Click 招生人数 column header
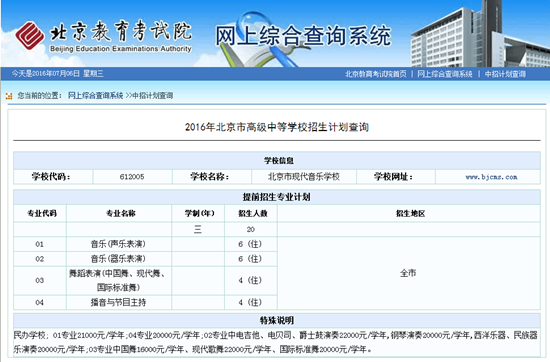This screenshot has width=550, height=362. [253, 213]
